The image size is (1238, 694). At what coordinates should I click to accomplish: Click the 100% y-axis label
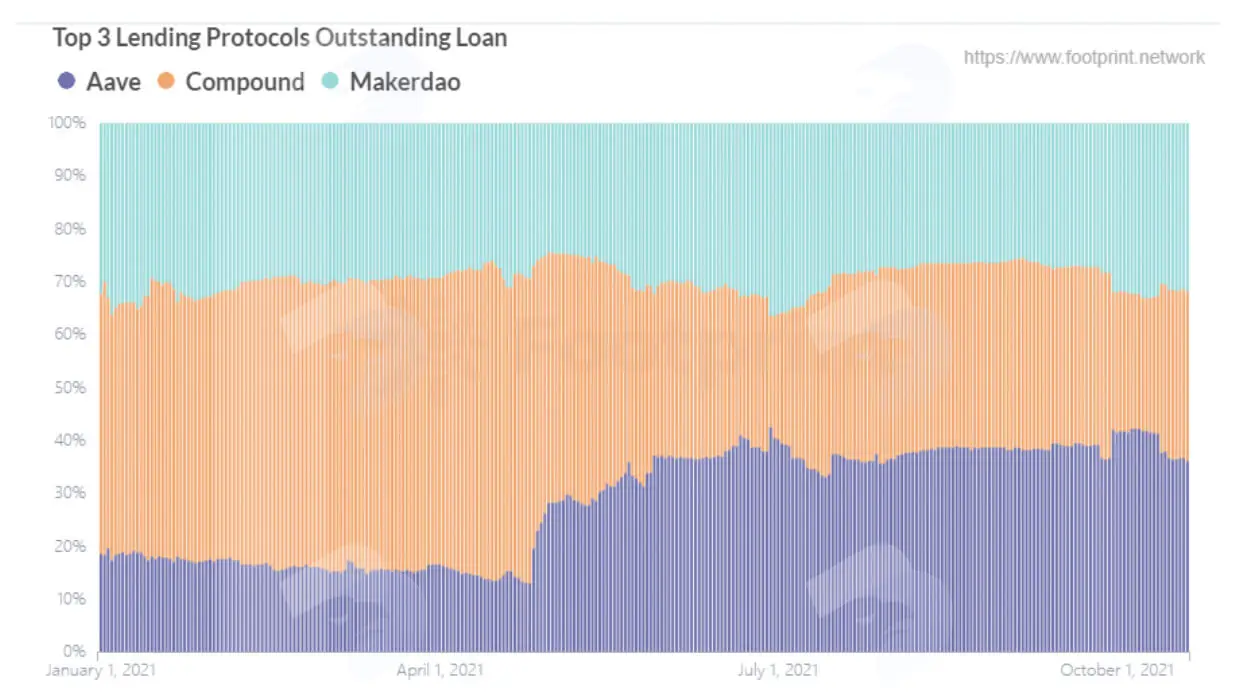[68, 122]
